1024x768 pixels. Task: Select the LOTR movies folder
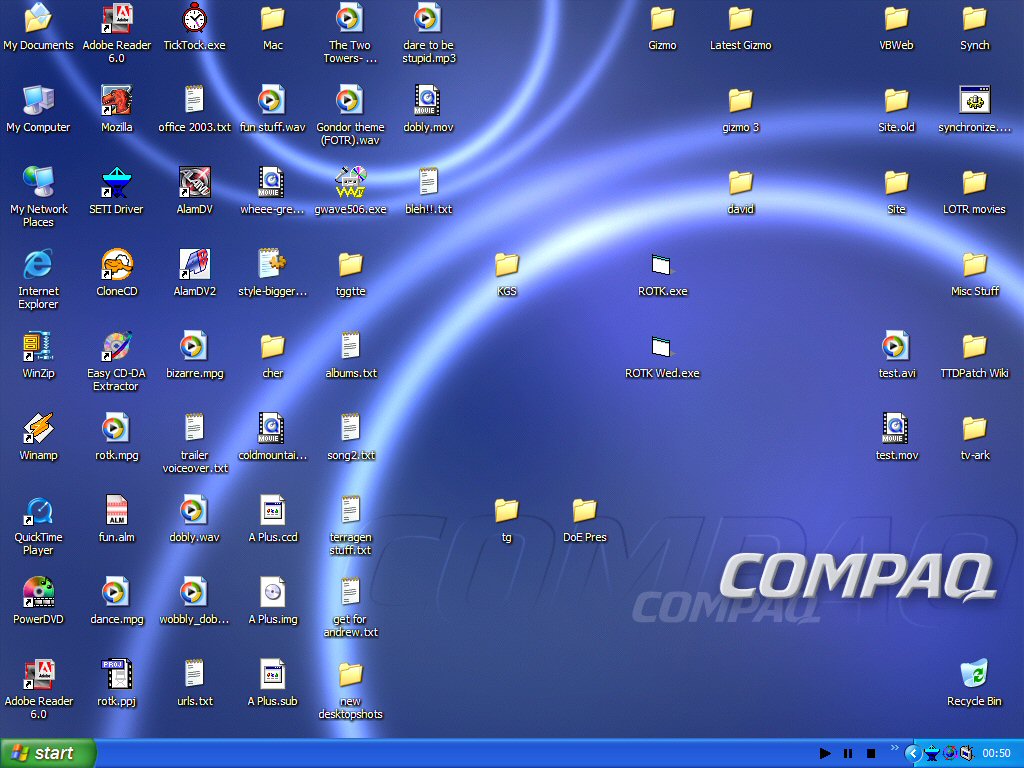pyautogui.click(x=974, y=183)
